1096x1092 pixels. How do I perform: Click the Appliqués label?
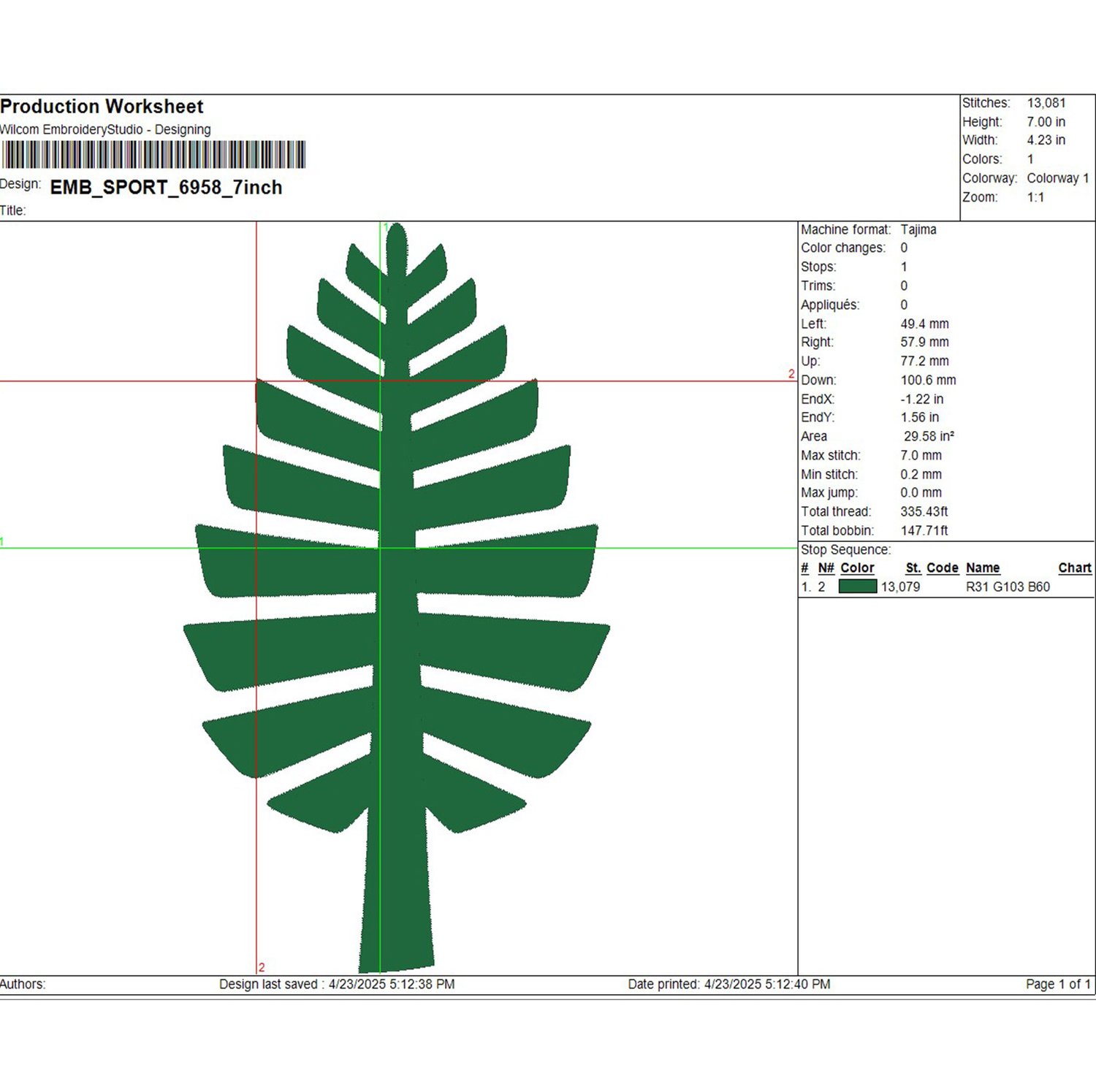pyautogui.click(x=830, y=305)
